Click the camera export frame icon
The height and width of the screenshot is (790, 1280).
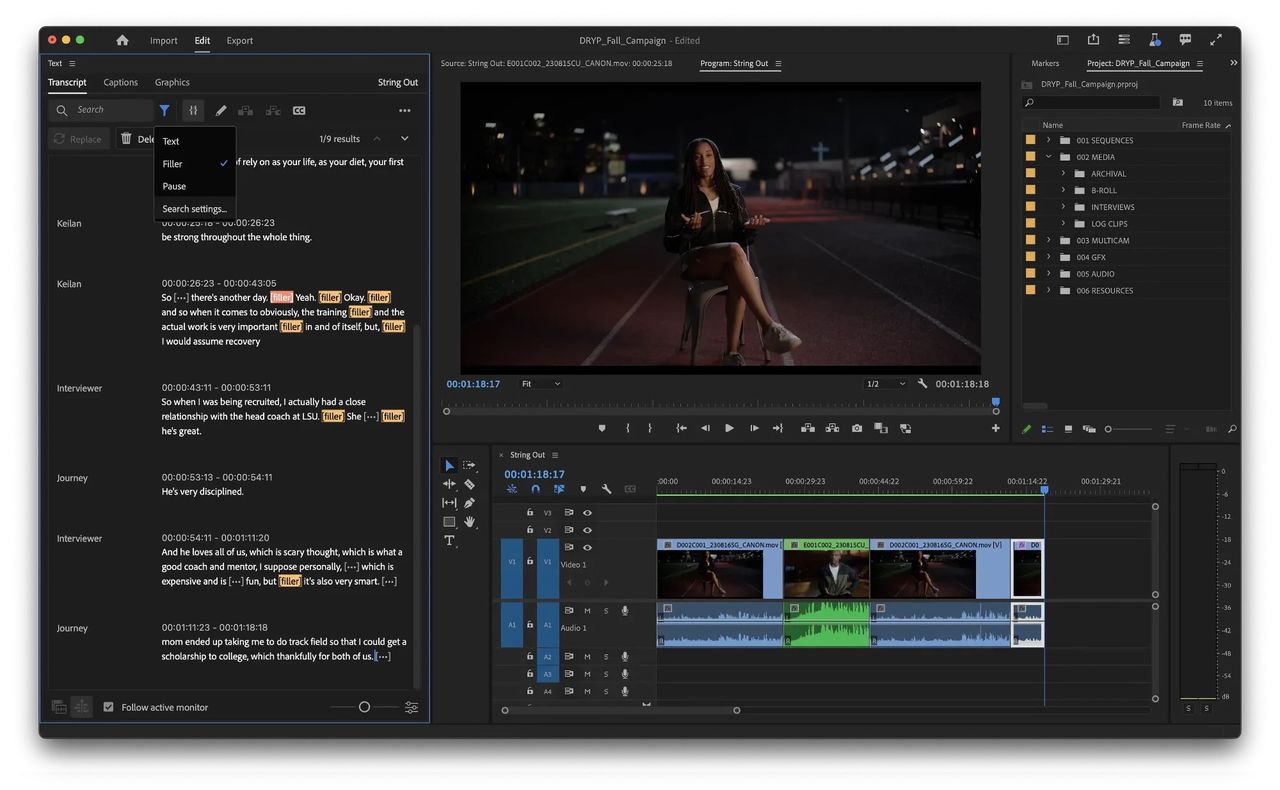857,428
